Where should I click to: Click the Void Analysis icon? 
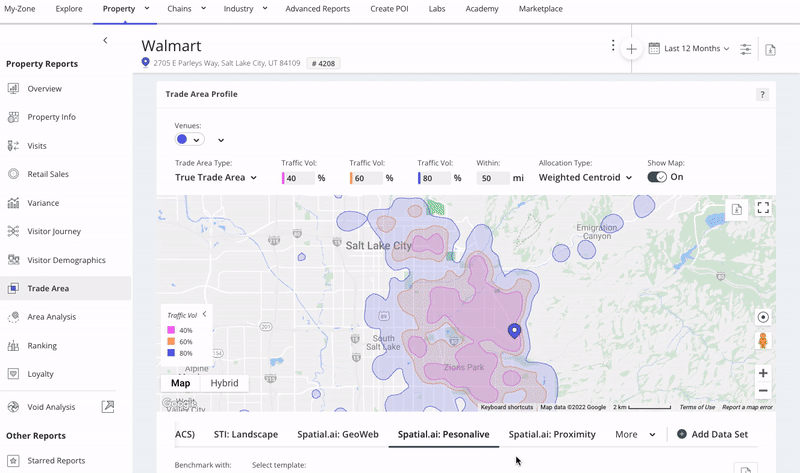point(13,407)
